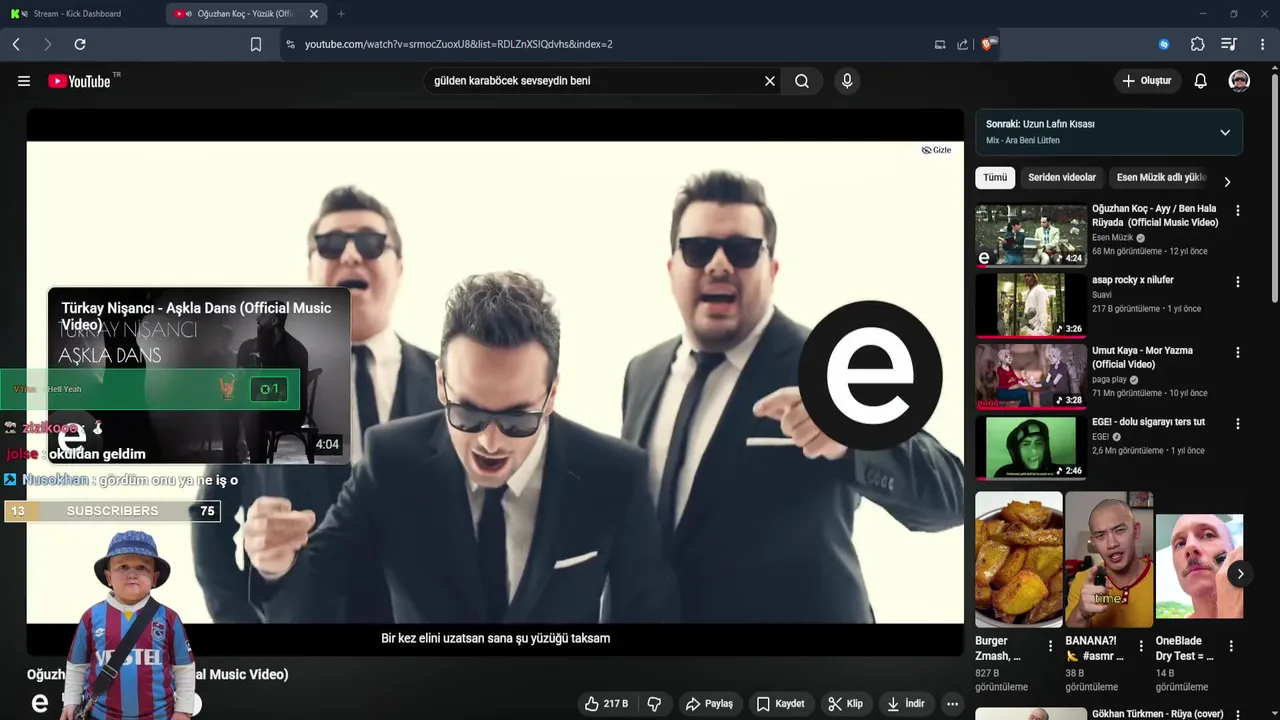Mute the audio on the YouTube tab

[x=188, y=14]
